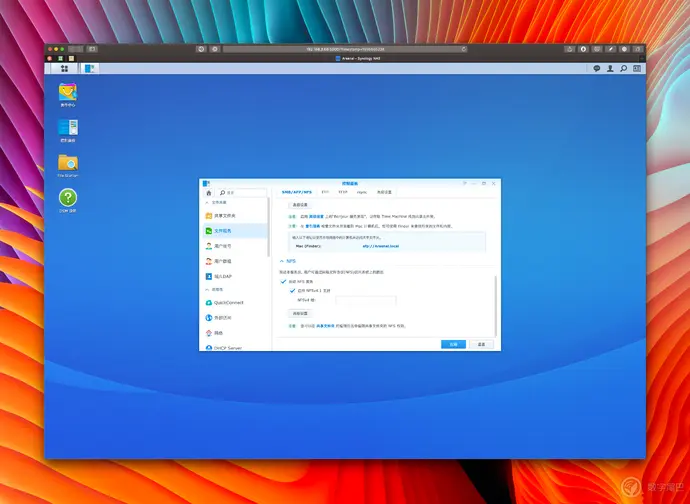Collapse the NFS section chevron

pos(282,261)
